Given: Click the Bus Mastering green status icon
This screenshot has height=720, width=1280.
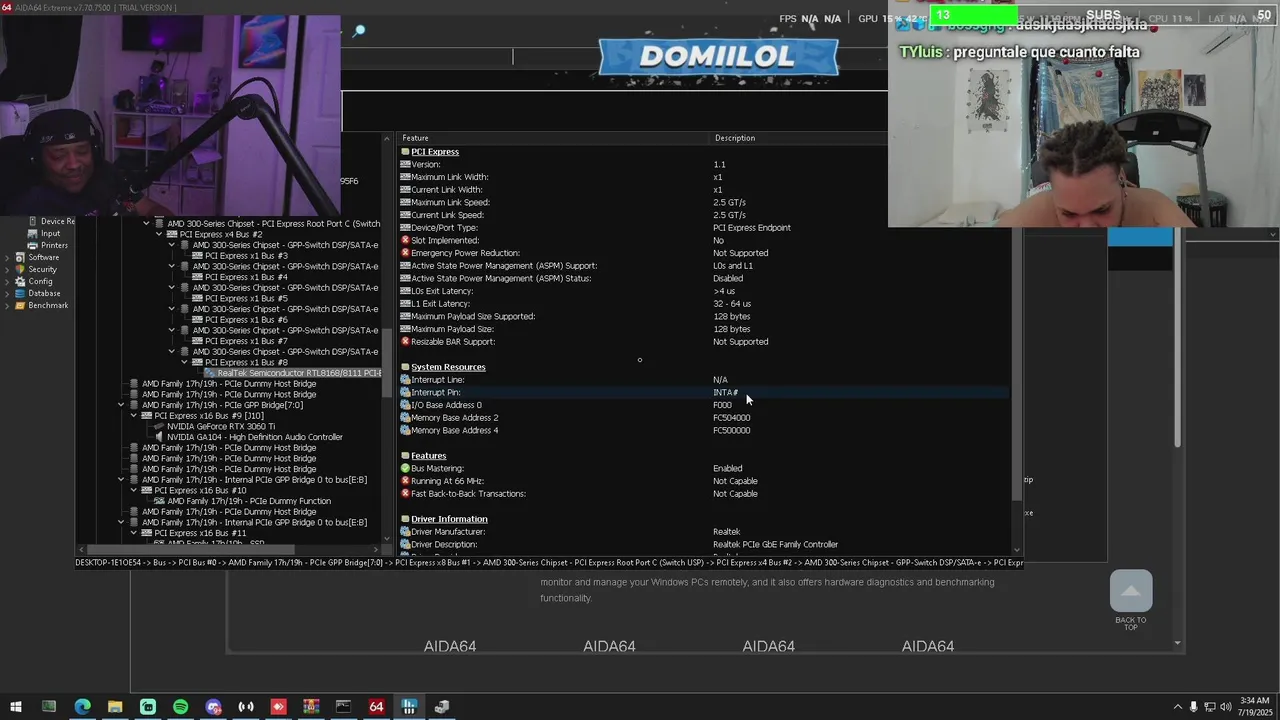Looking at the screenshot, I should coord(405,468).
